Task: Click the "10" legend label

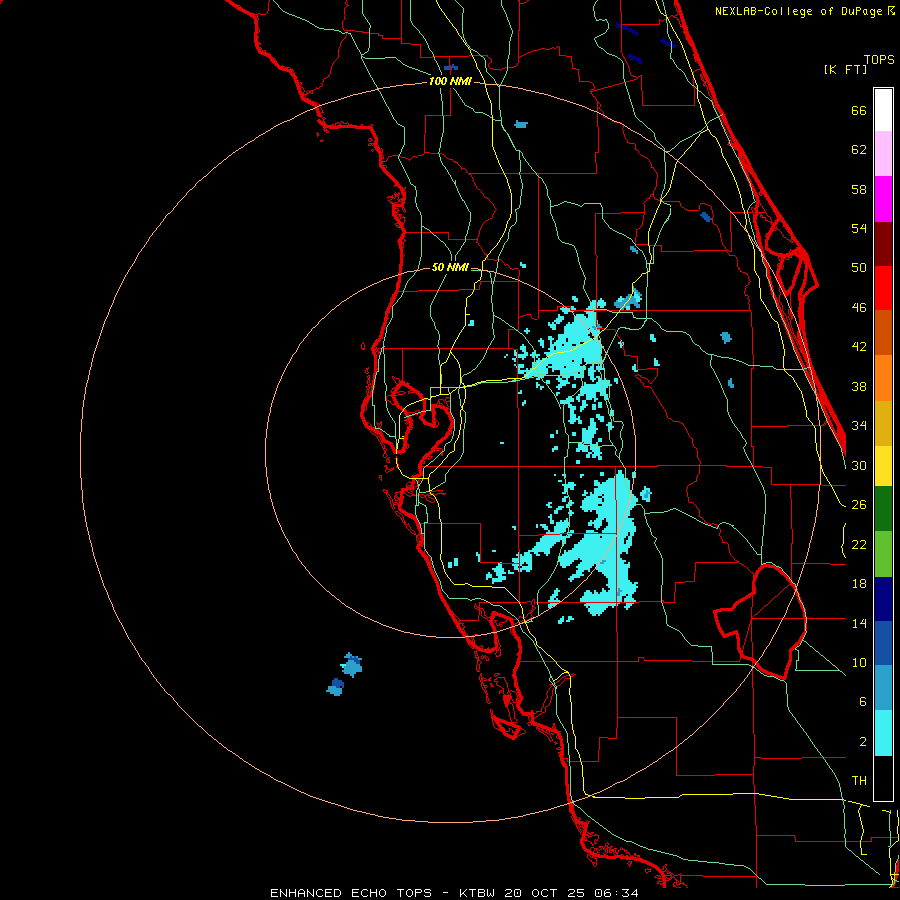Action: click(859, 662)
